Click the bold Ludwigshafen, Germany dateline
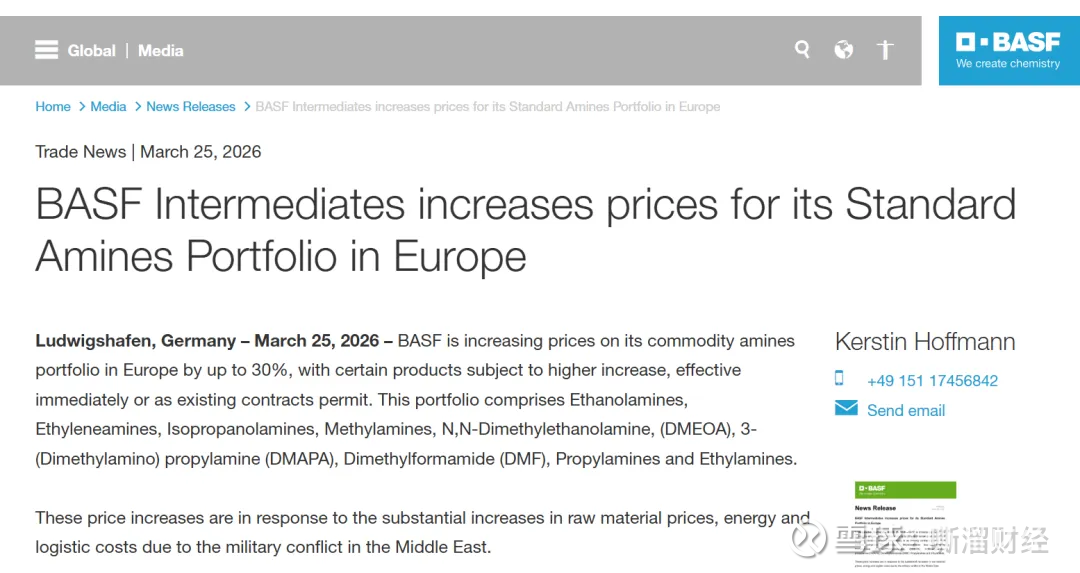Screen dimensions: 1080x573 tap(214, 341)
